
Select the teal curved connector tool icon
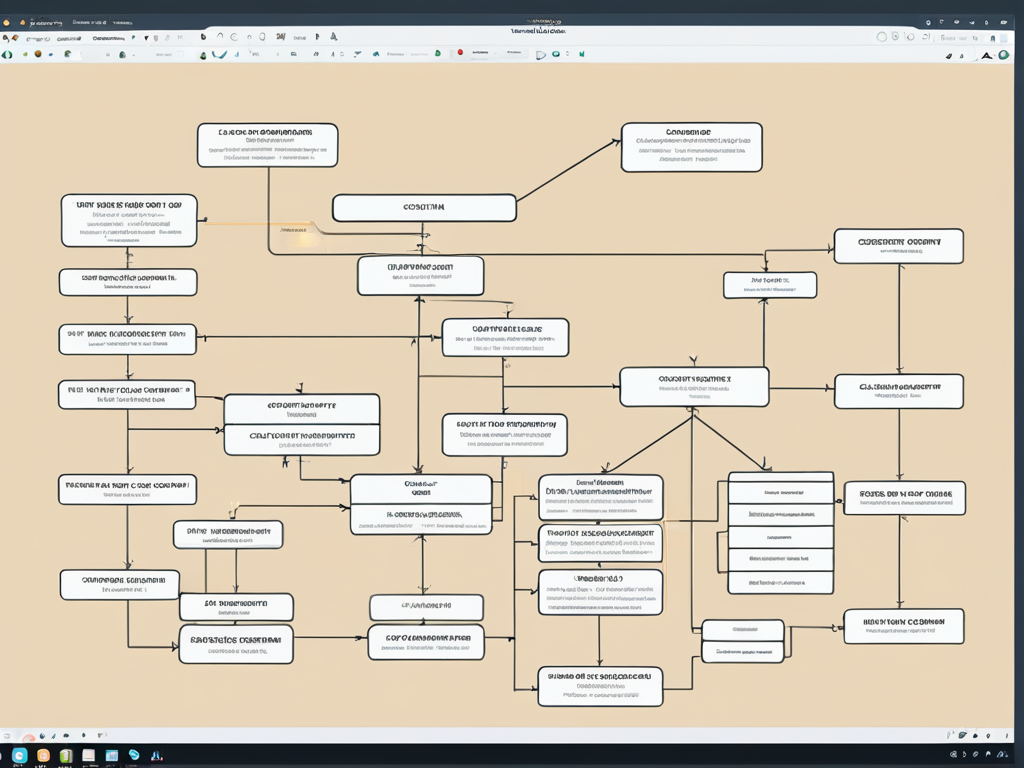point(220,54)
